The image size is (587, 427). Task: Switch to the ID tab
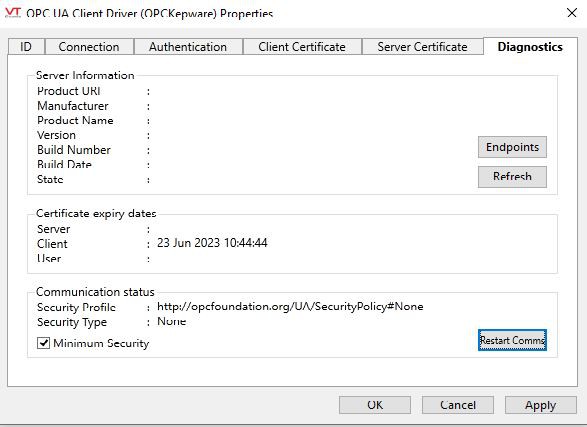click(x=26, y=47)
